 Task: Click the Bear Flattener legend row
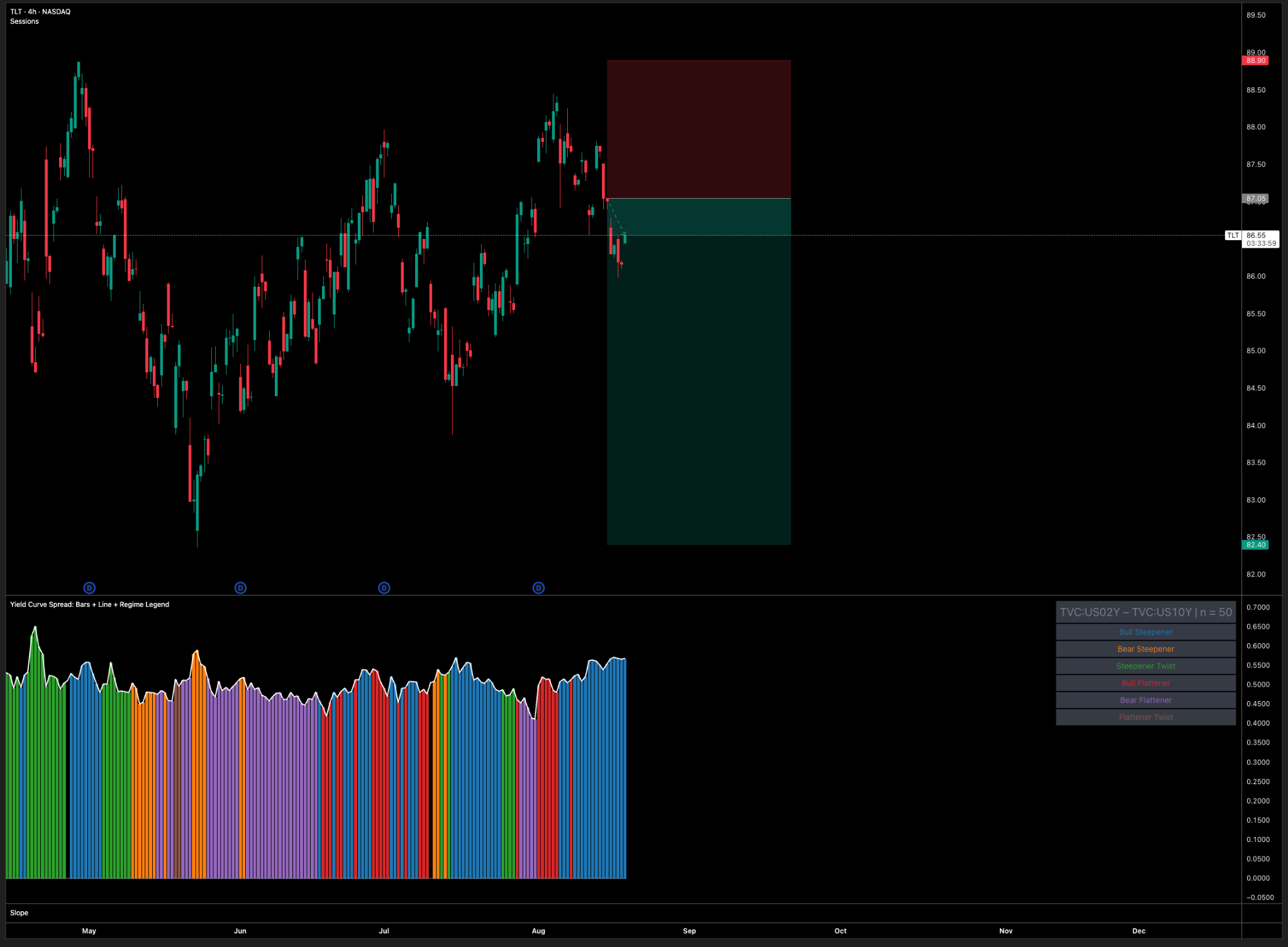coord(1145,700)
